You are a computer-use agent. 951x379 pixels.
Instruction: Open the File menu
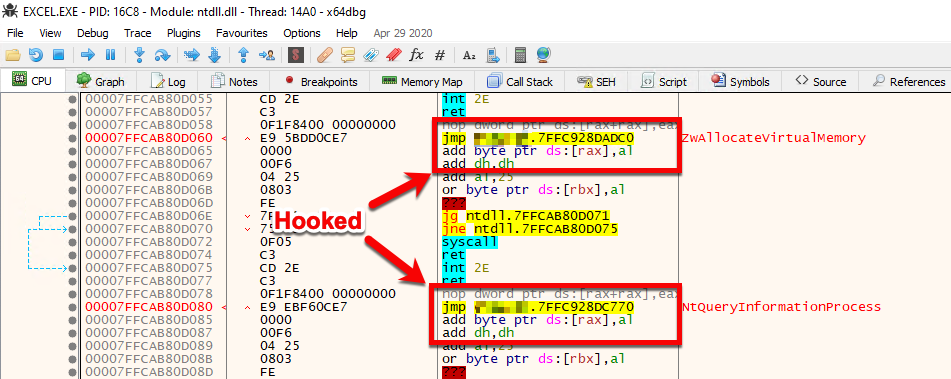tap(15, 33)
